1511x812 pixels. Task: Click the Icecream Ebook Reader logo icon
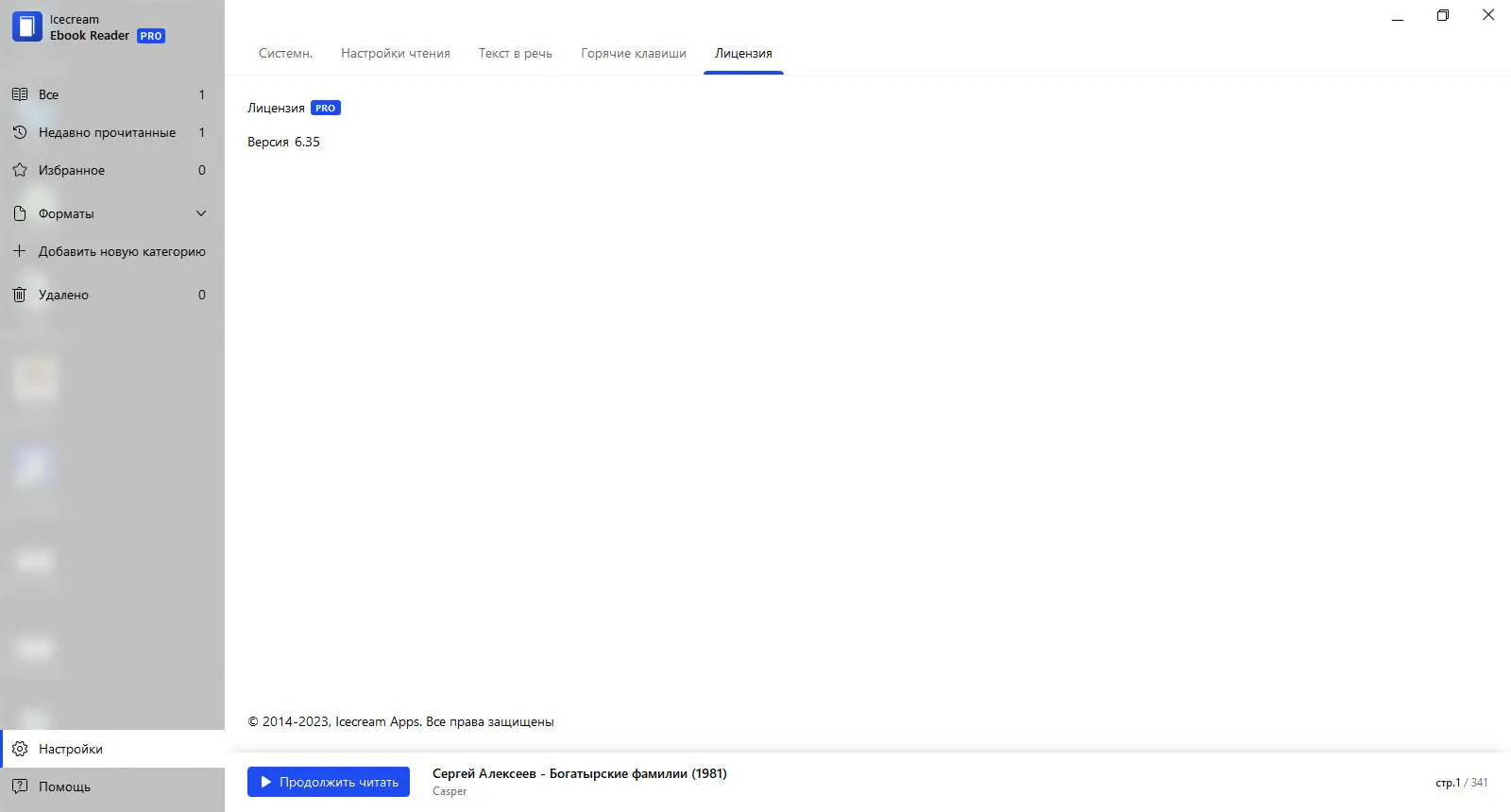click(x=27, y=26)
